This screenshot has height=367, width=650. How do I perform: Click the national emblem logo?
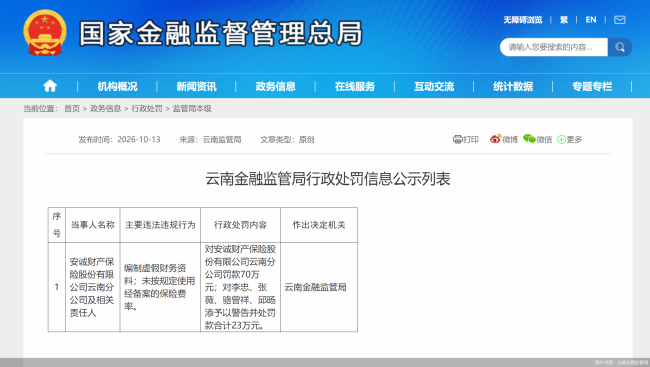coord(45,32)
